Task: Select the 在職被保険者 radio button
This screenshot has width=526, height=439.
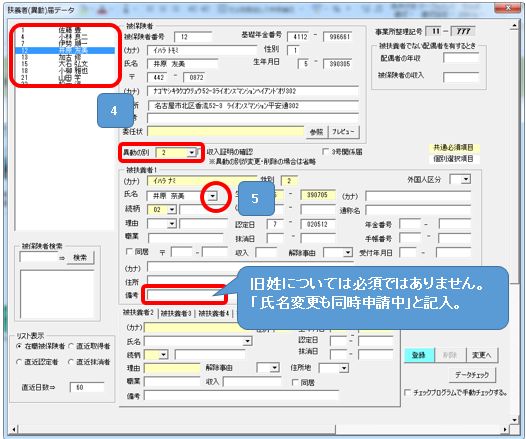Action: (19, 346)
